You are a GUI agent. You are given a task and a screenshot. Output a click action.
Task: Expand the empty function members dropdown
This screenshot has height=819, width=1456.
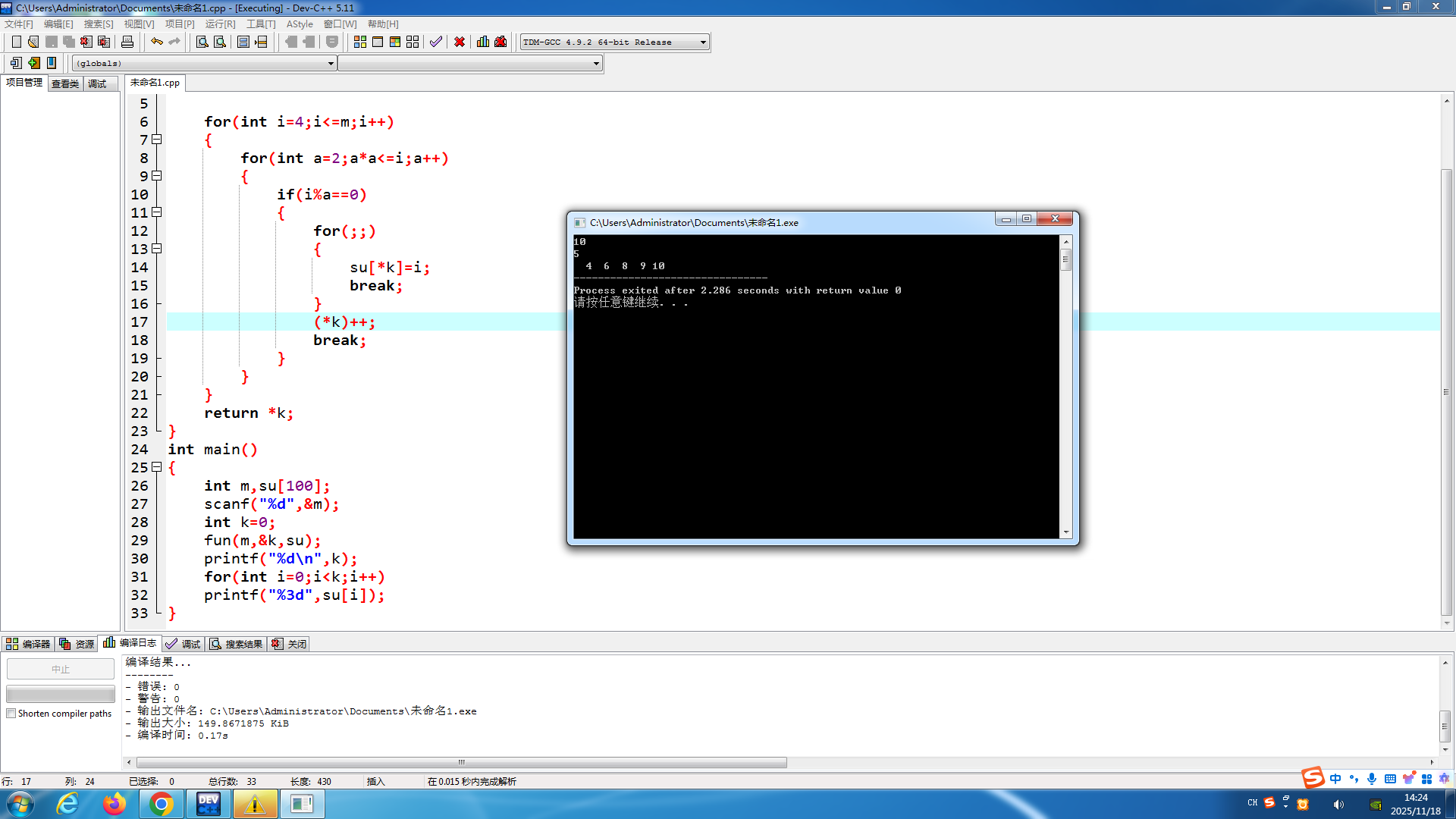pos(596,64)
